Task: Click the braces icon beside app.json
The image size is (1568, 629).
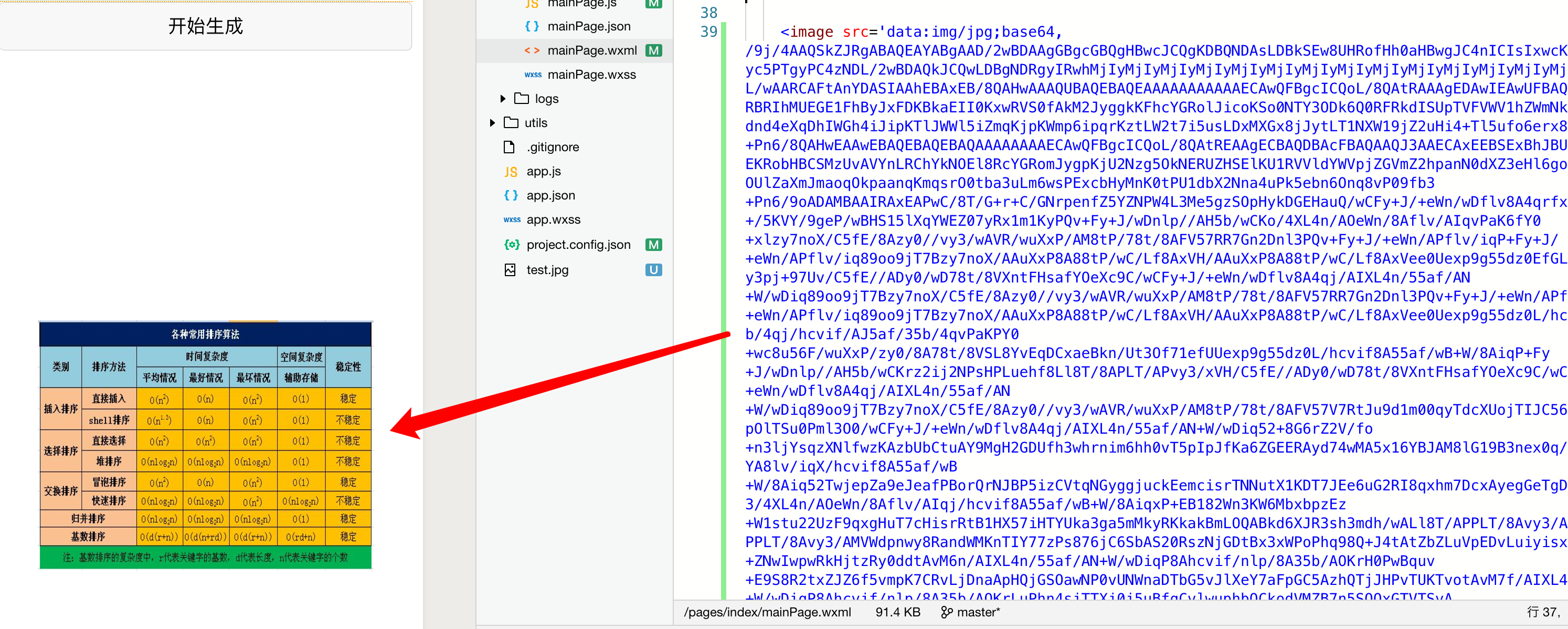Action: (511, 195)
